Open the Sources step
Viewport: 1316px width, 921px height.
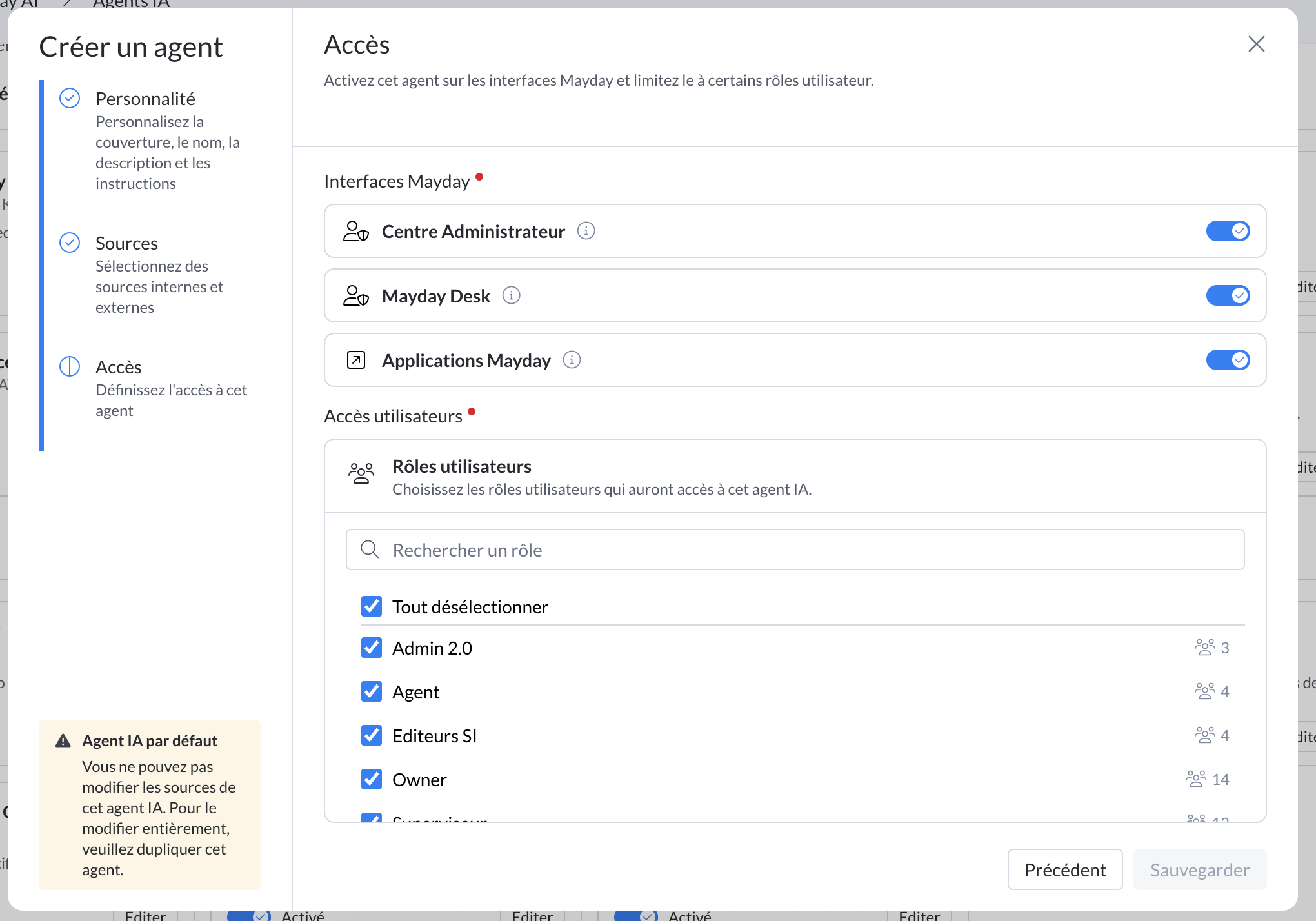(126, 243)
